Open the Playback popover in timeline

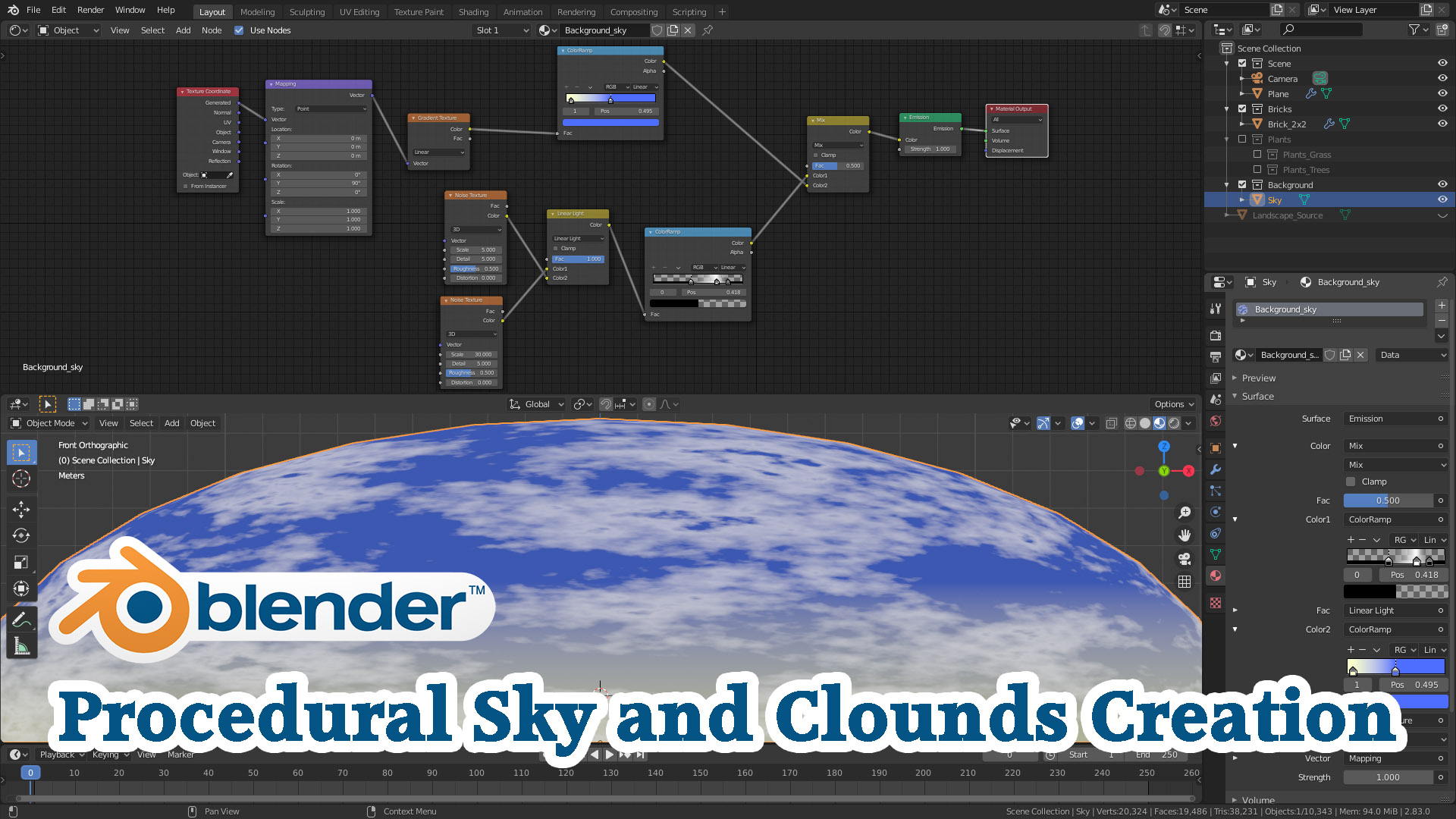[x=62, y=755]
